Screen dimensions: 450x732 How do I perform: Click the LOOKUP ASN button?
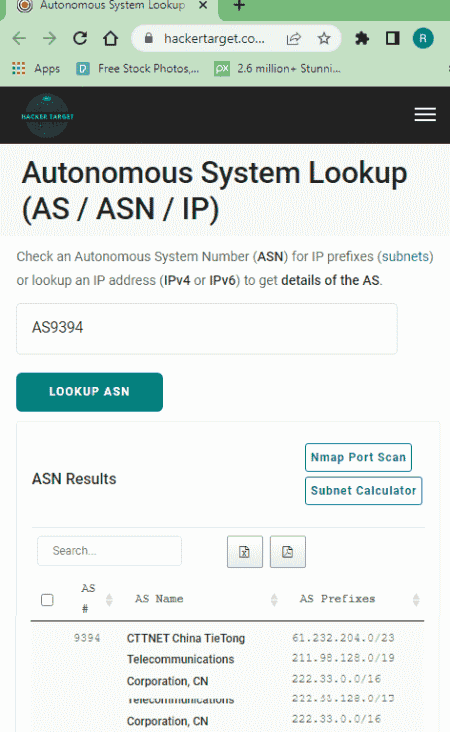(90, 392)
